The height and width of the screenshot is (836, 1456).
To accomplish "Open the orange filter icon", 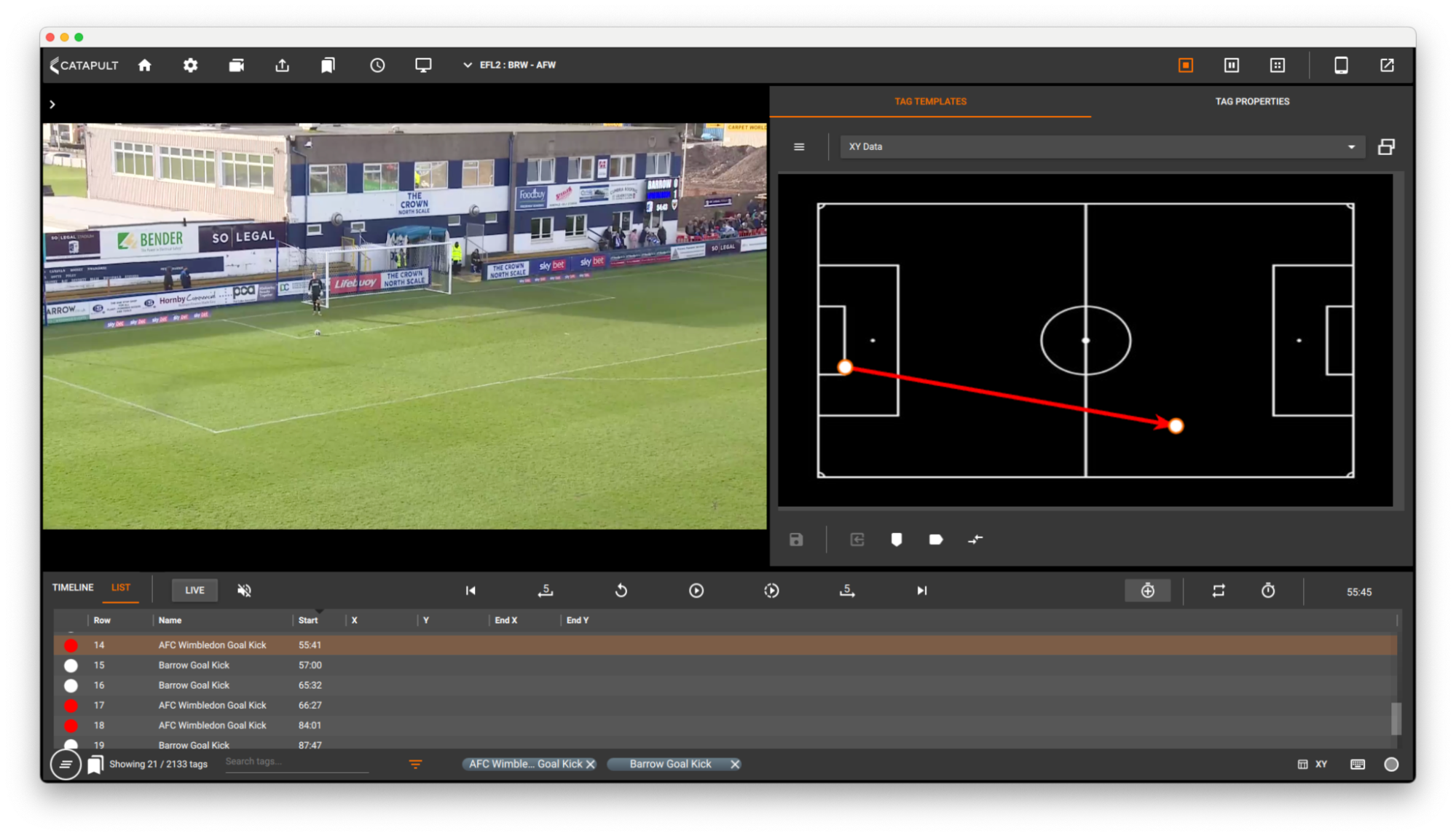I will click(x=415, y=764).
